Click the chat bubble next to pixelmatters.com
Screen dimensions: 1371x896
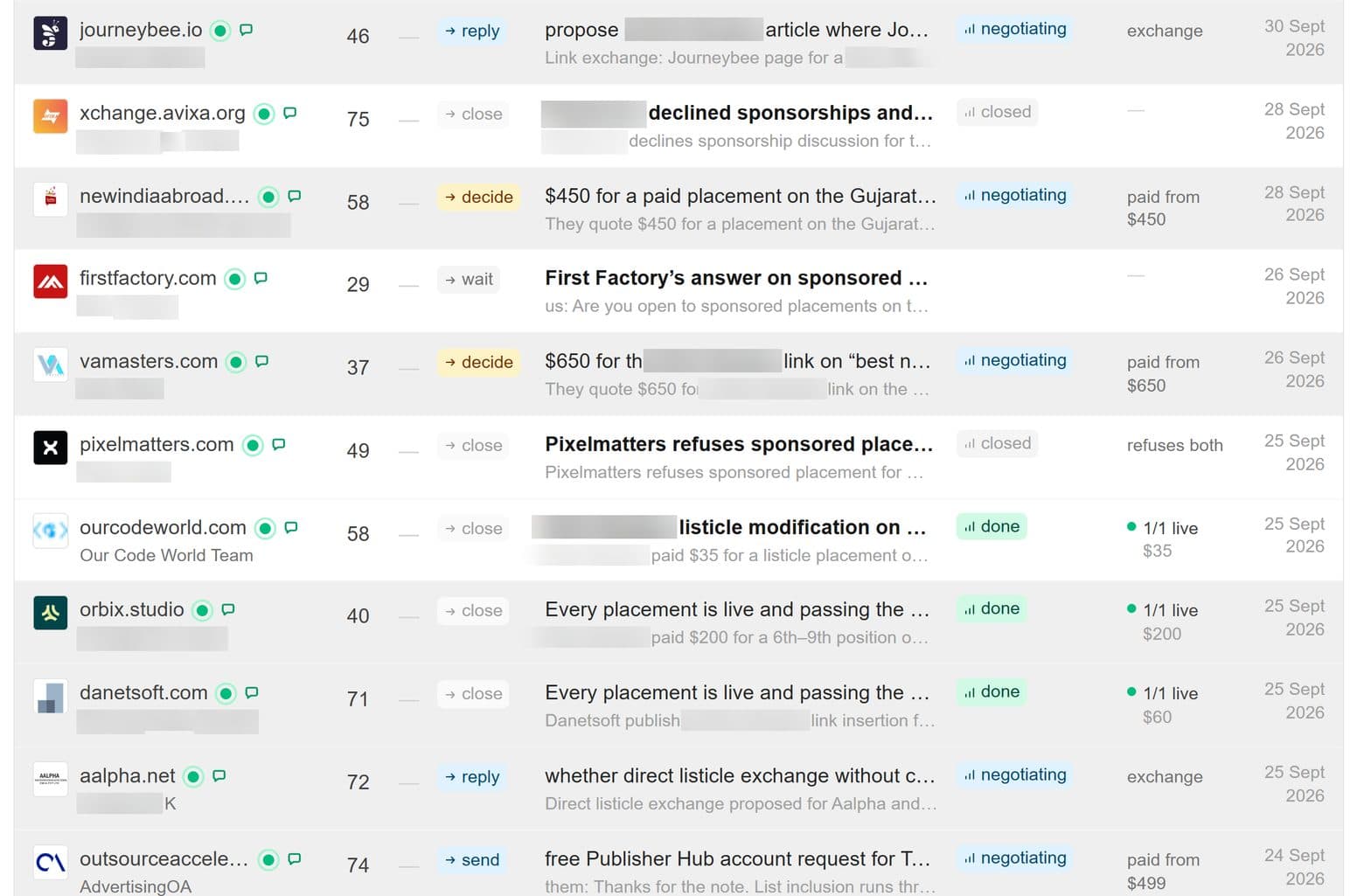(279, 444)
